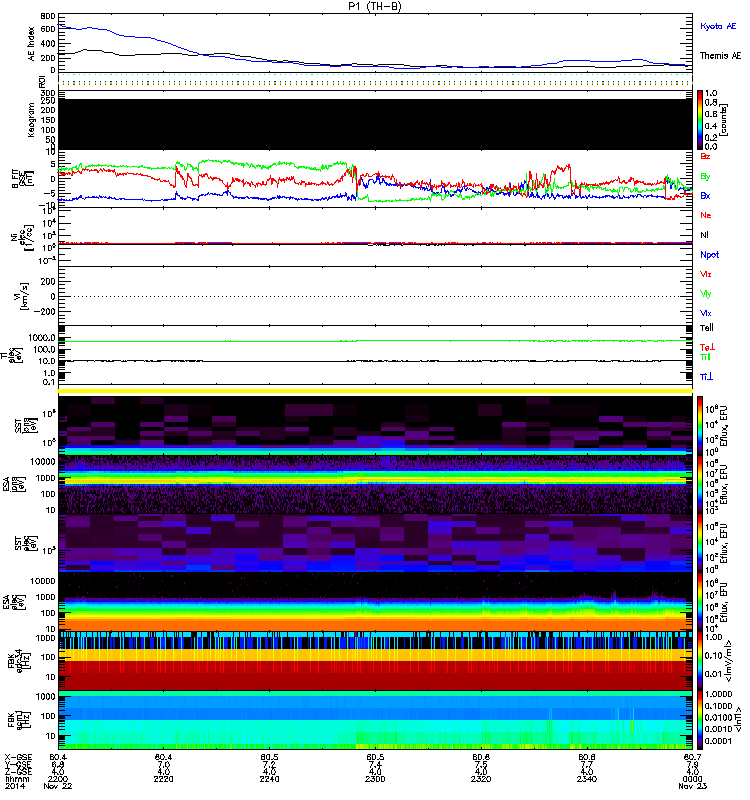Click the green Viy velocity legend label

coord(706,293)
